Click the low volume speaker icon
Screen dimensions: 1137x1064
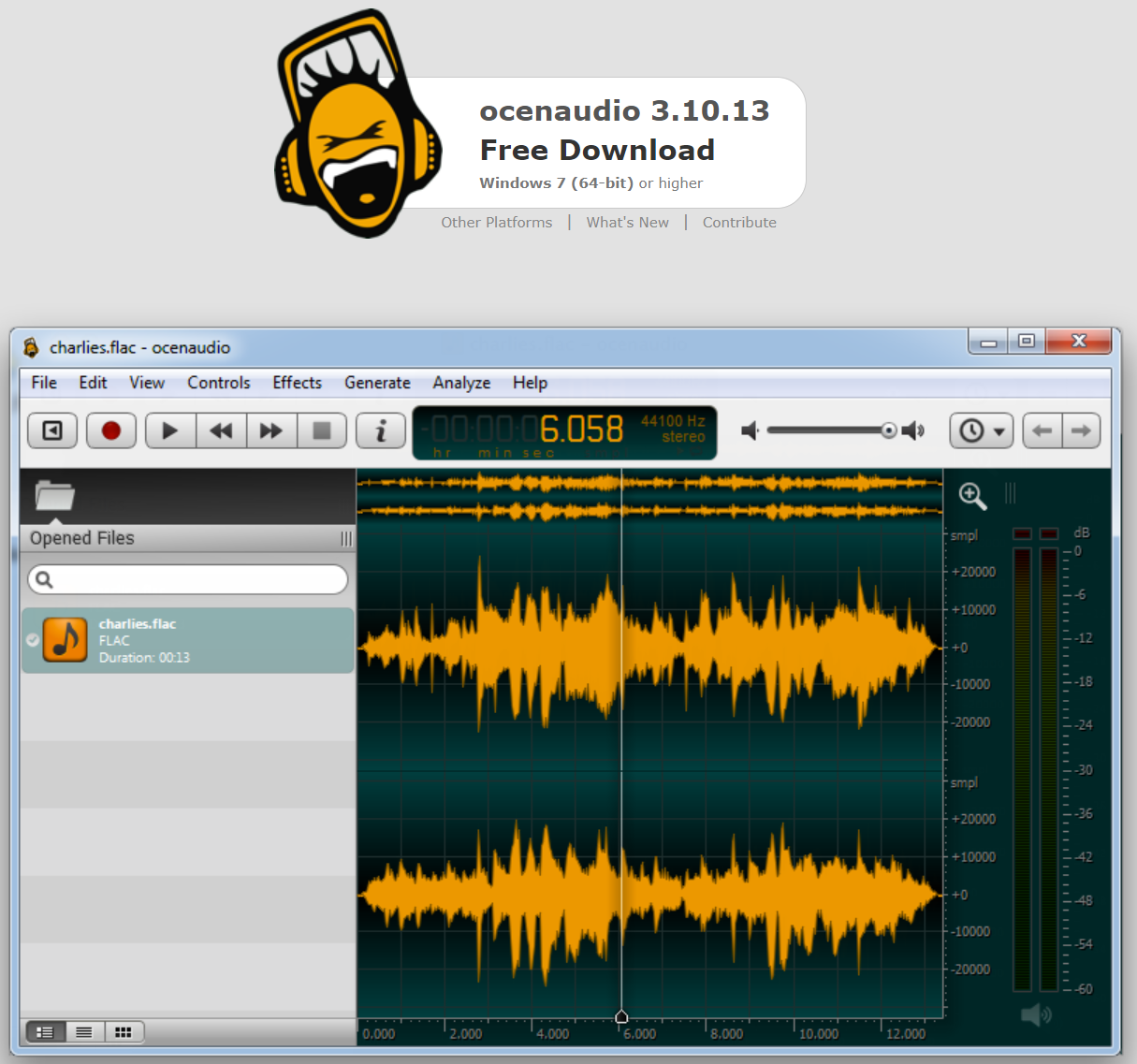tap(750, 430)
